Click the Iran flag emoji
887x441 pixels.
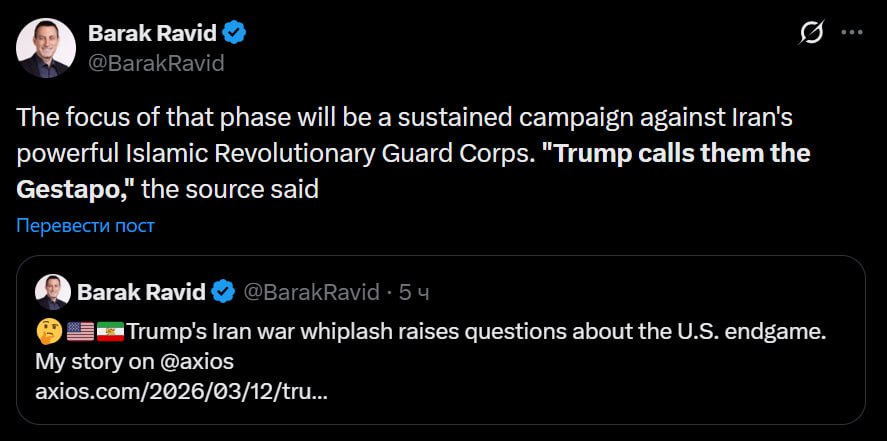coord(110,330)
